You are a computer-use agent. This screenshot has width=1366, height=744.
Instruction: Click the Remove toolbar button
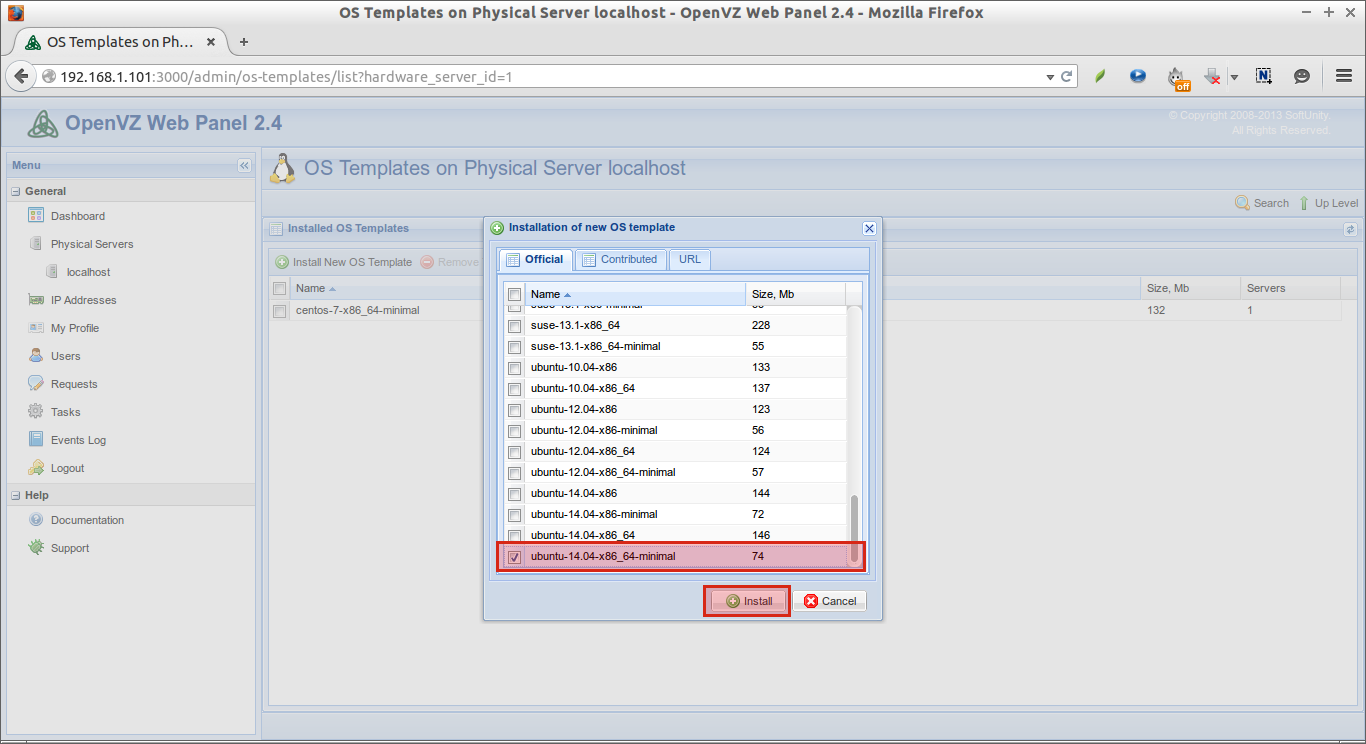tap(449, 262)
